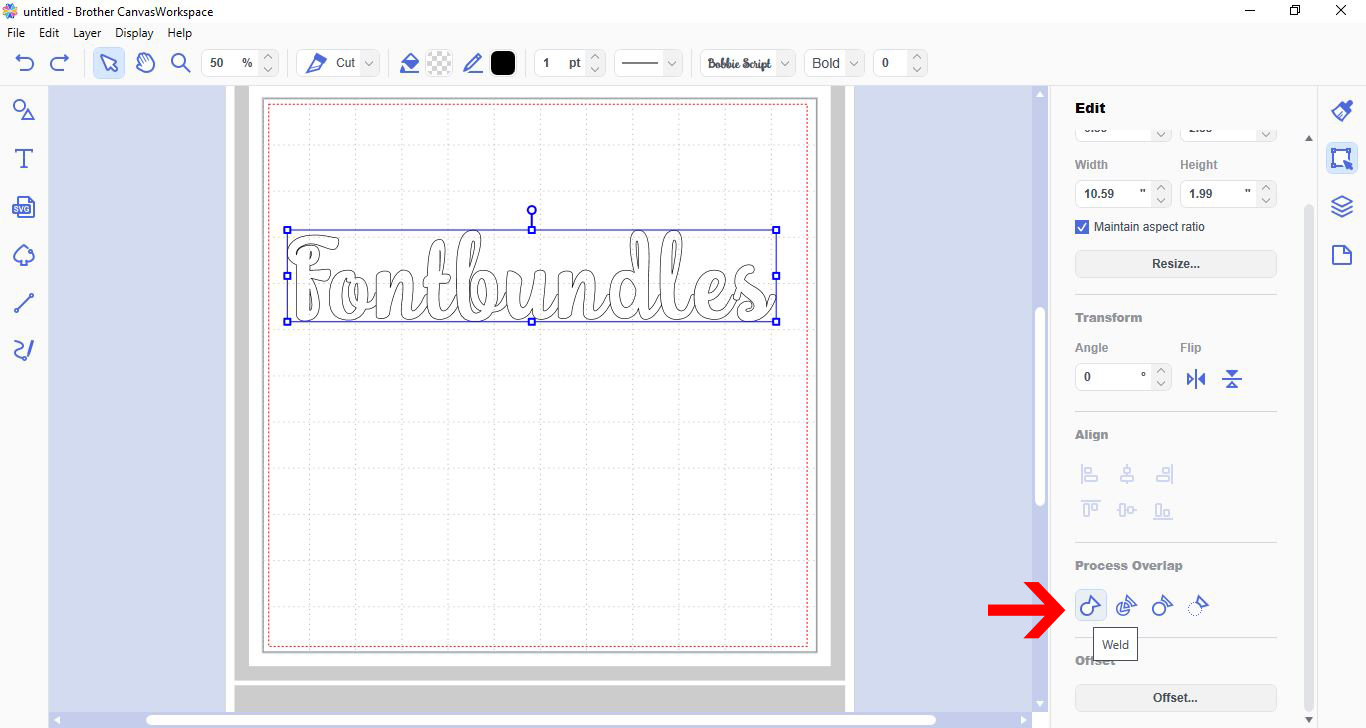Screen dimensions: 1366x728
Task: Click the SVG import icon
Action: [24, 207]
